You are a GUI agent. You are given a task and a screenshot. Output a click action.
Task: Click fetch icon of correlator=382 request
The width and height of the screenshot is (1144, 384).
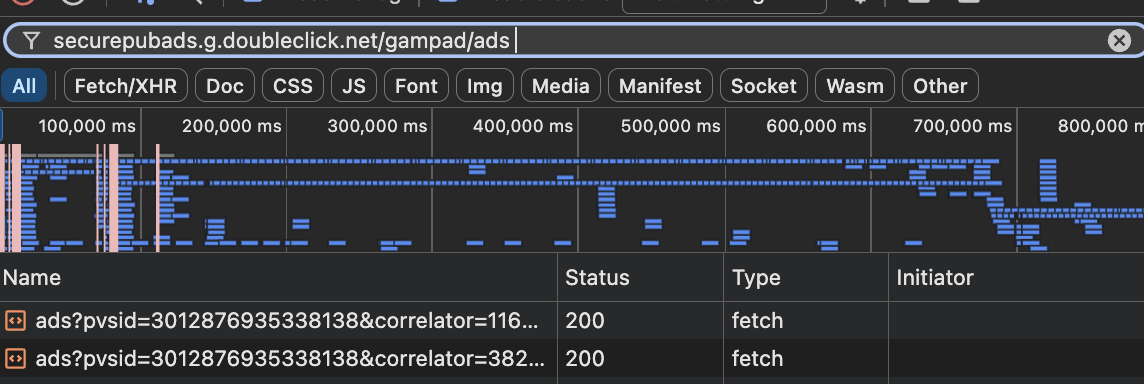click(x=15, y=358)
